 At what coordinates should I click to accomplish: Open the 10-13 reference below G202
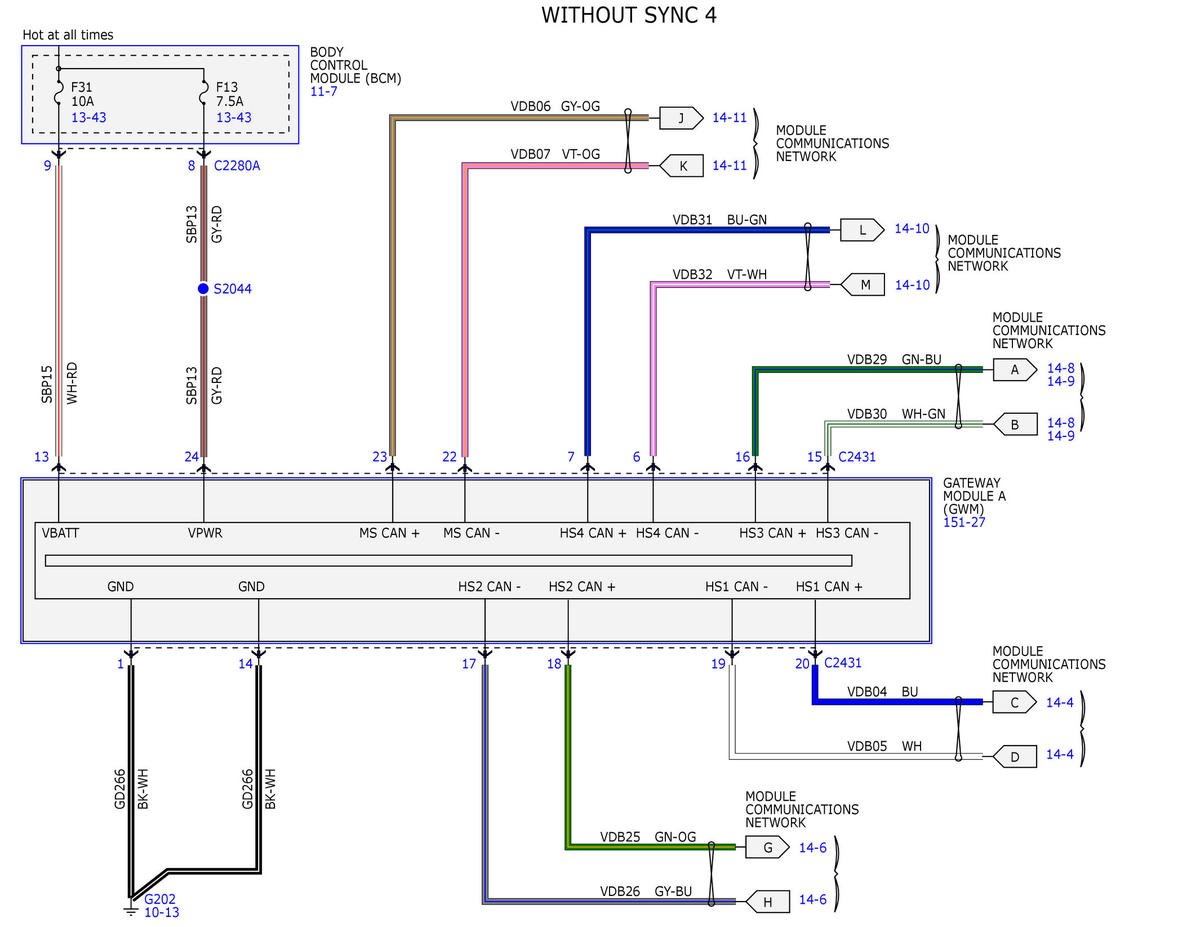[x=162, y=913]
